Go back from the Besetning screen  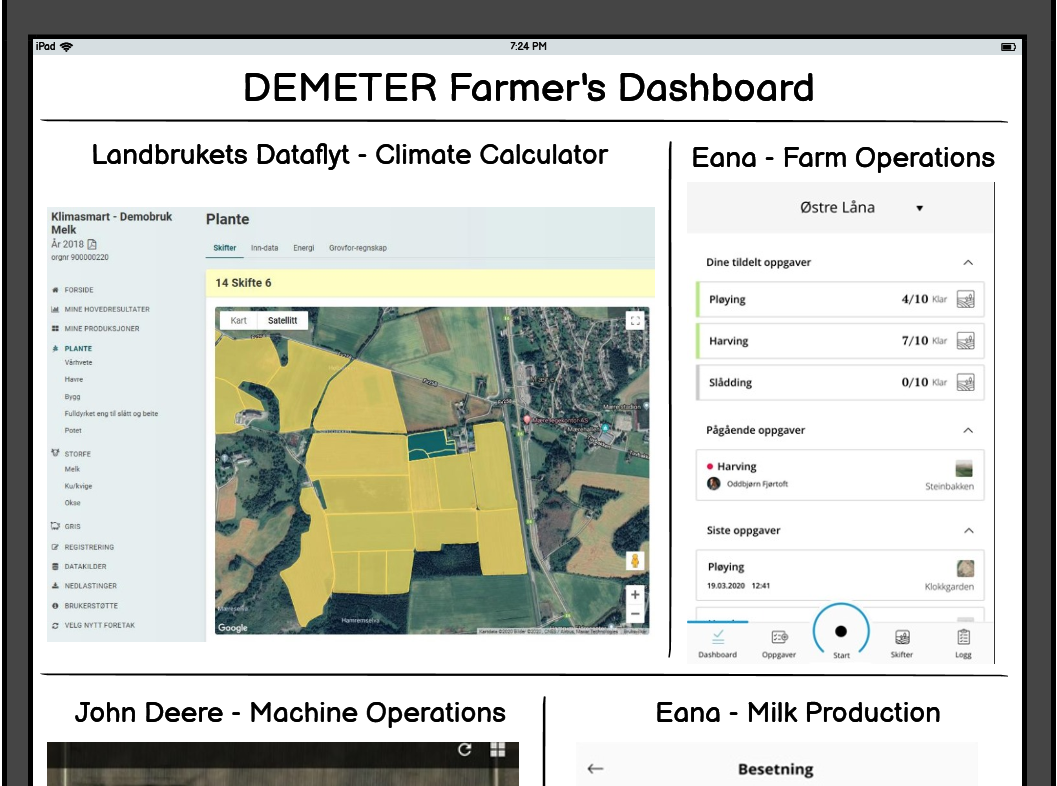pos(595,768)
